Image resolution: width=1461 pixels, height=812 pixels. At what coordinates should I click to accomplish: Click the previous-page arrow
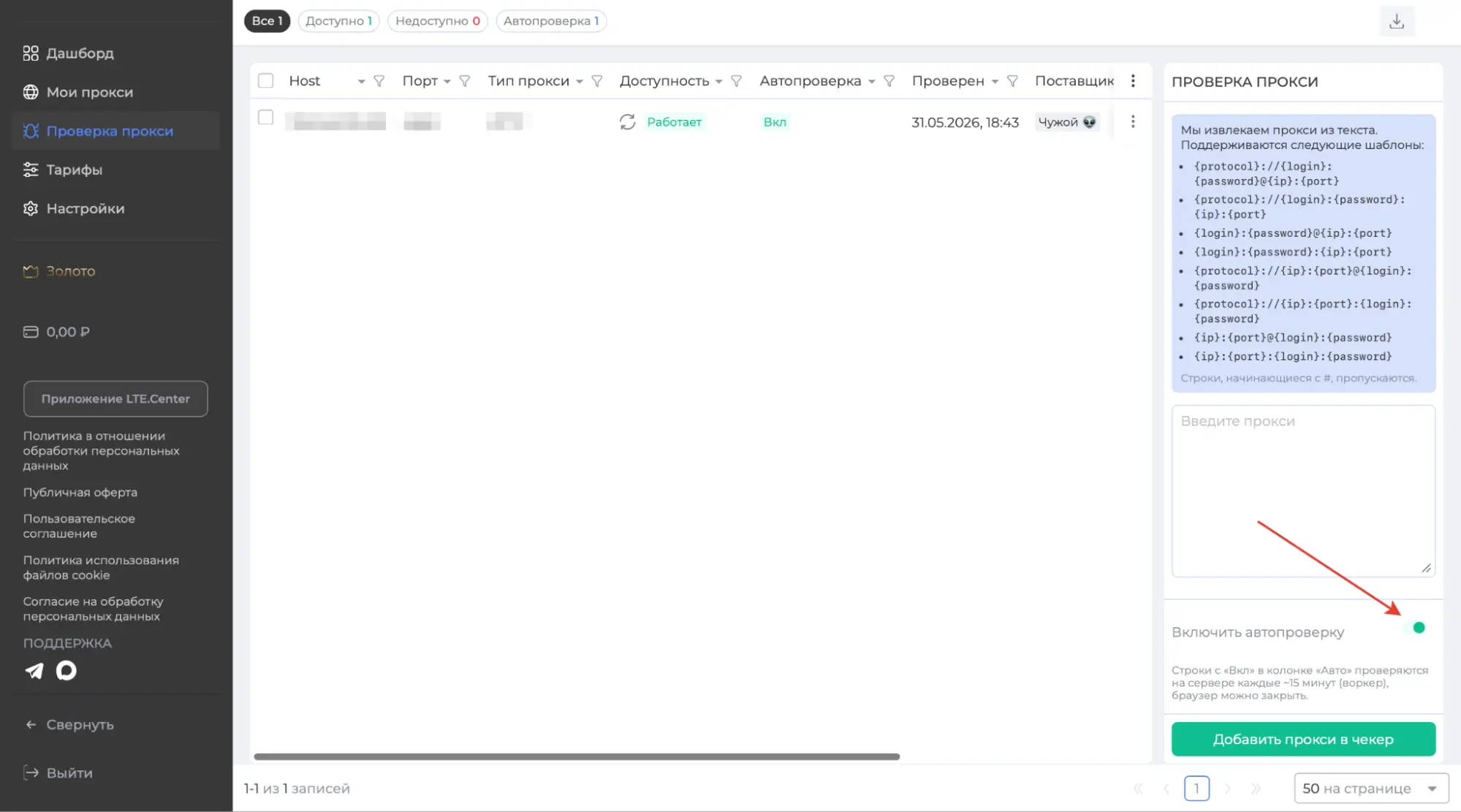[1166, 789]
